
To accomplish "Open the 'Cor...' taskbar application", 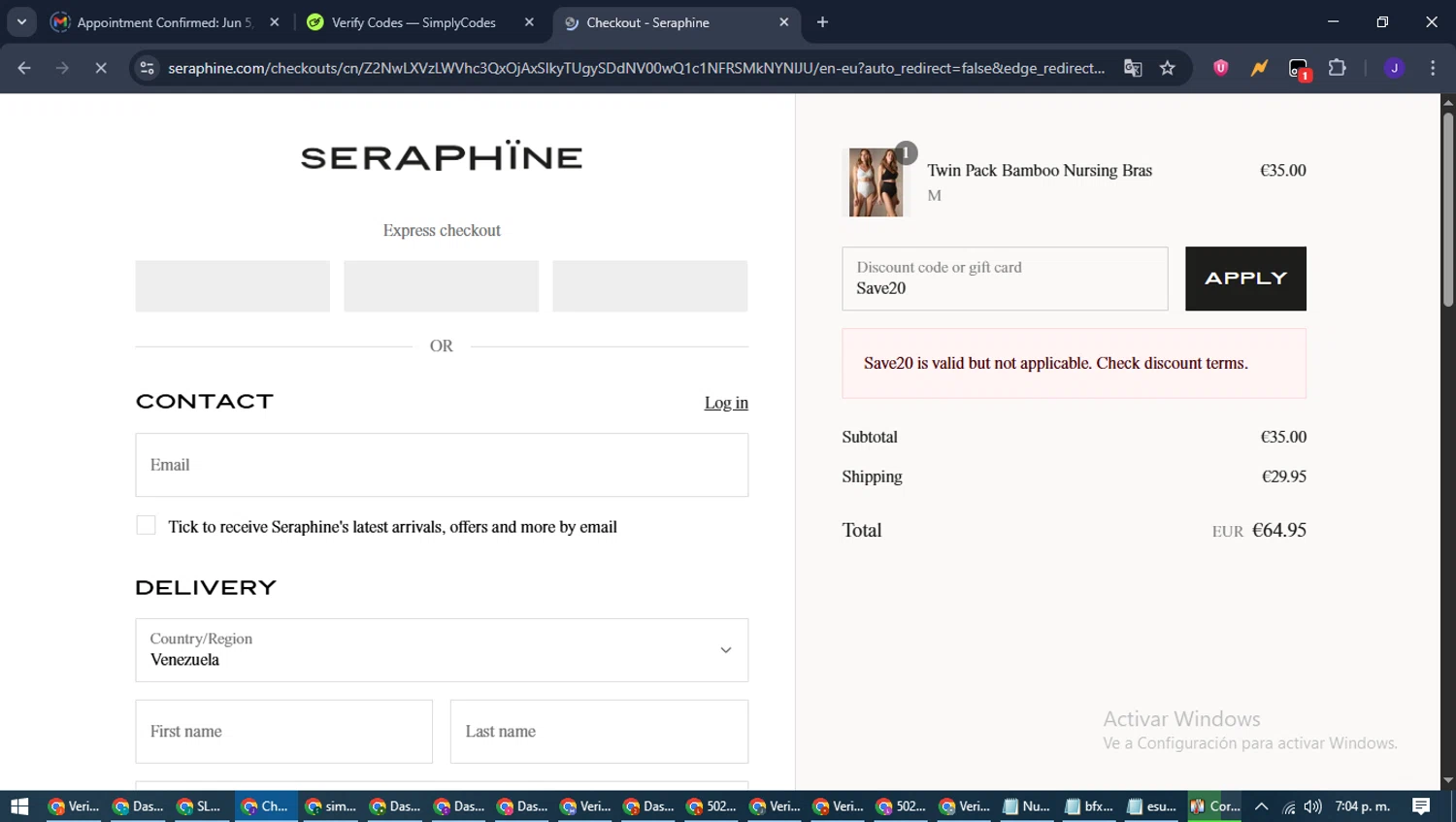I will (x=1215, y=806).
